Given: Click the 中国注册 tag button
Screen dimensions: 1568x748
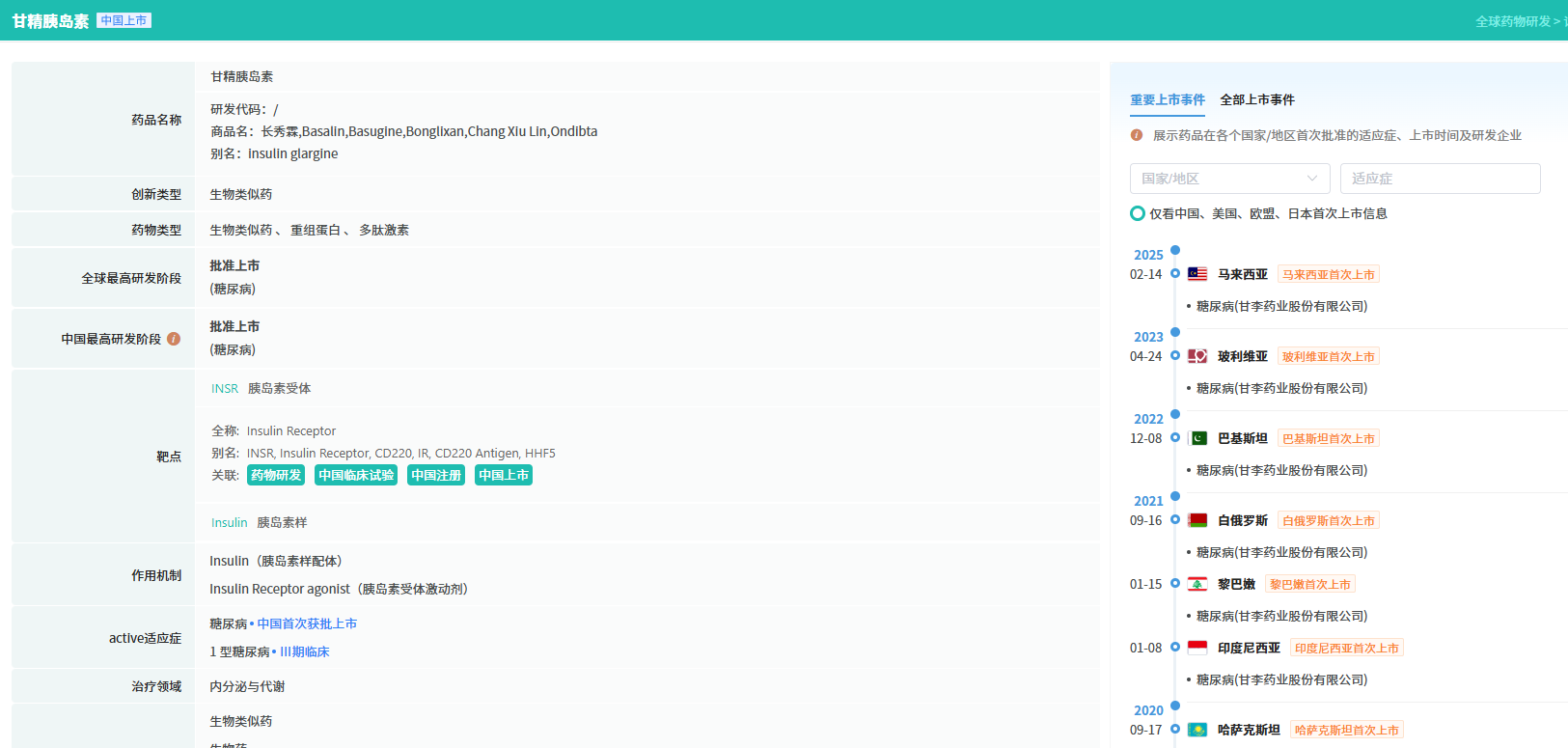Looking at the screenshot, I should point(436,475).
